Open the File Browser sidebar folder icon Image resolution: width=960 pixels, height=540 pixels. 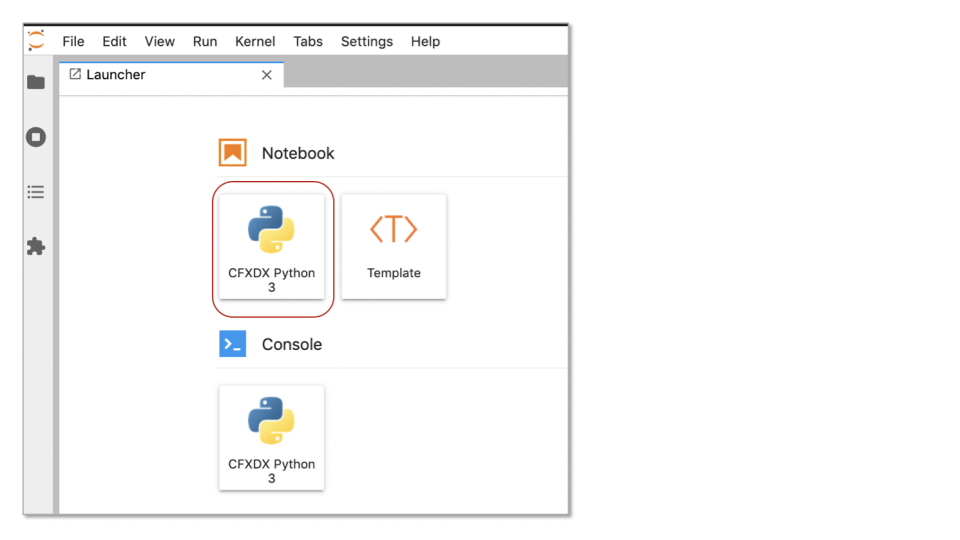click(36, 82)
